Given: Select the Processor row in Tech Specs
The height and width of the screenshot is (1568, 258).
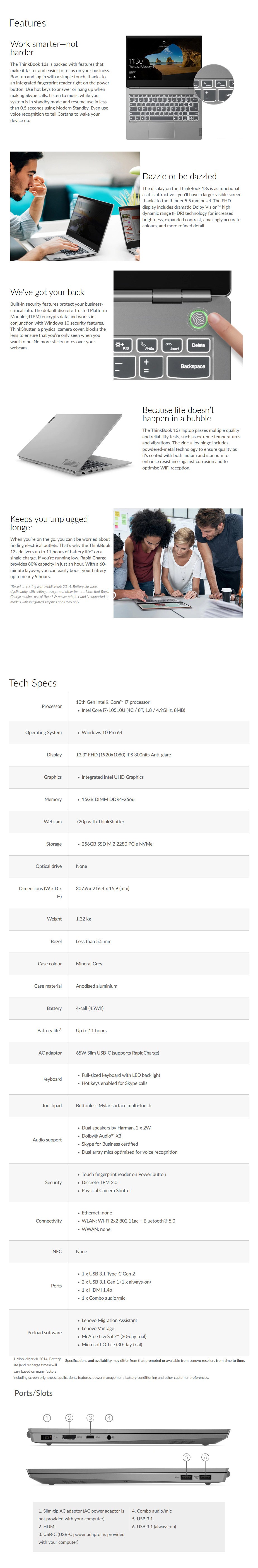Looking at the screenshot, I should [129, 706].
